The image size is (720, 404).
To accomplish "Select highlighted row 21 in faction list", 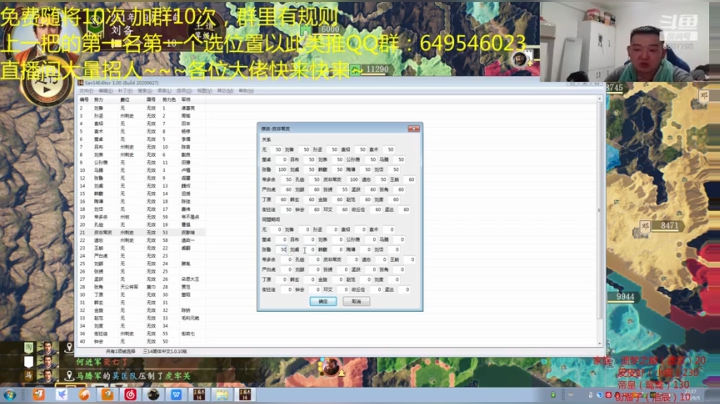I will (141, 232).
